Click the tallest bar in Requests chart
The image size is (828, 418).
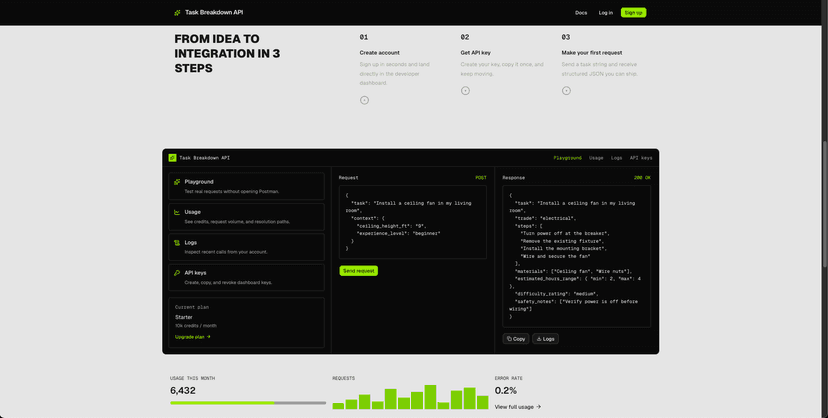point(430,397)
